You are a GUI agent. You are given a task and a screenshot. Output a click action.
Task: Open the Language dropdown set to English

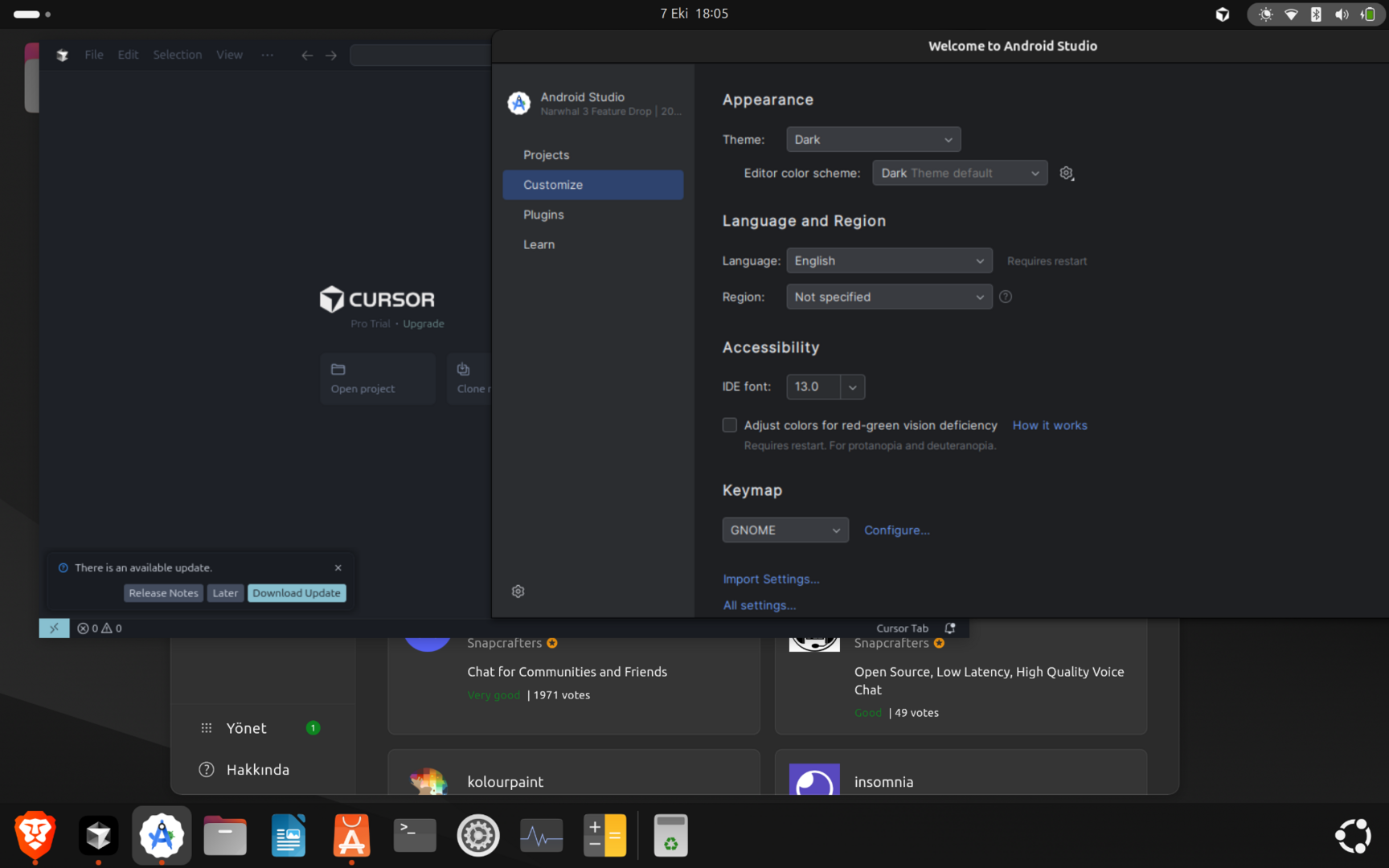pyautogui.click(x=889, y=261)
